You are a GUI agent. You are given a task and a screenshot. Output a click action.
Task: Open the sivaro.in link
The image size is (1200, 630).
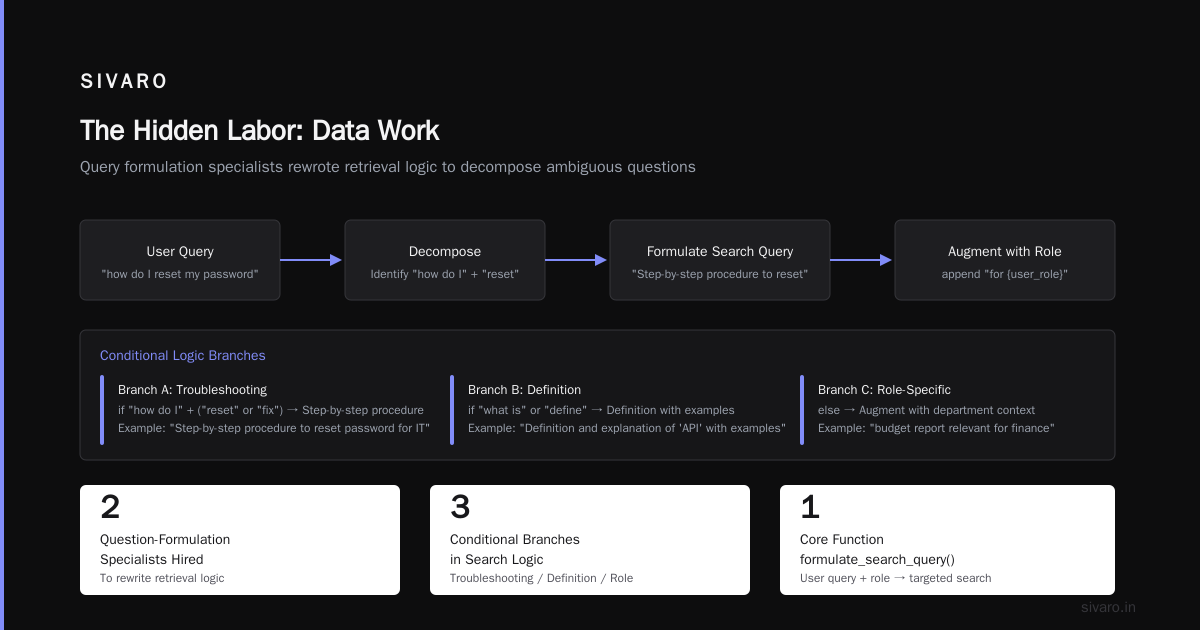tap(1108, 607)
